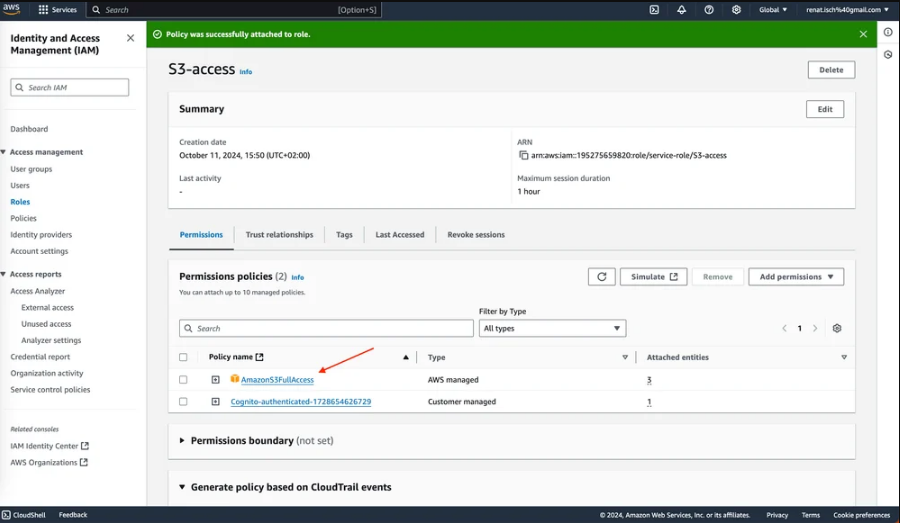Open the Add permissions dropdown
Screen dimensions: 900x523
tap(796, 277)
